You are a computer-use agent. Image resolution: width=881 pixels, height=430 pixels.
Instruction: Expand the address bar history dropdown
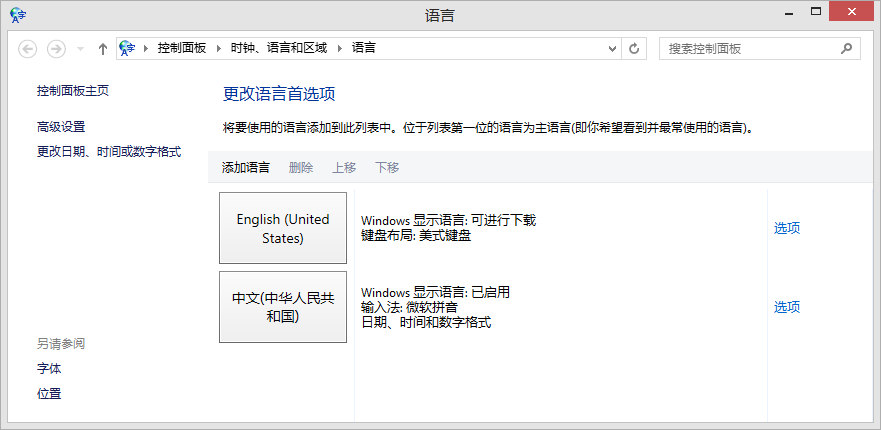point(612,48)
